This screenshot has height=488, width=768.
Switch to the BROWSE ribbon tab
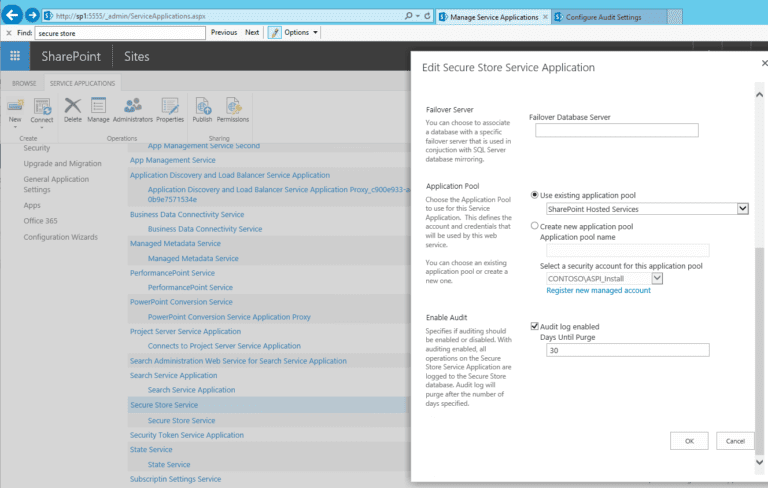point(24,83)
